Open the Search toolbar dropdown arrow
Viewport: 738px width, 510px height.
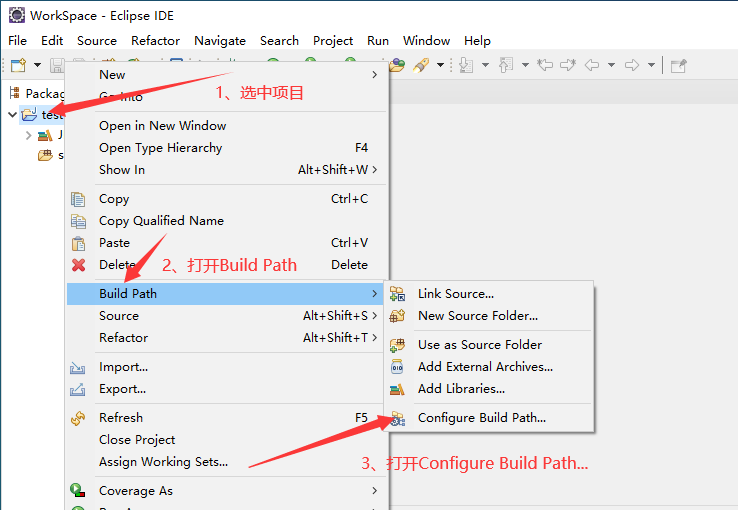coord(440,65)
